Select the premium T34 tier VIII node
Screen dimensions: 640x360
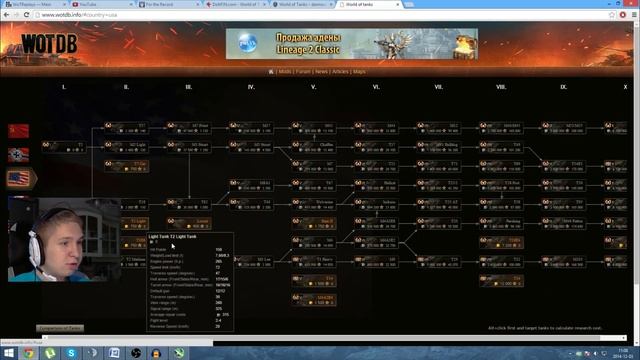coord(501,281)
